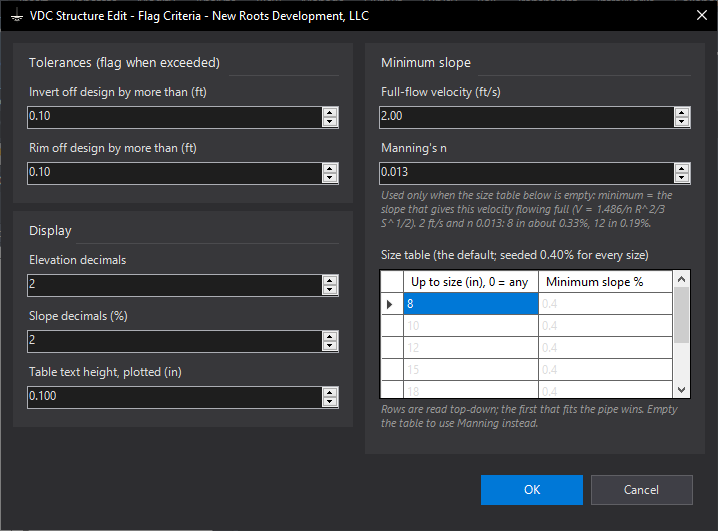The width and height of the screenshot is (718, 531).
Task: Focus the Full-flow velocity field
Action: (527, 117)
